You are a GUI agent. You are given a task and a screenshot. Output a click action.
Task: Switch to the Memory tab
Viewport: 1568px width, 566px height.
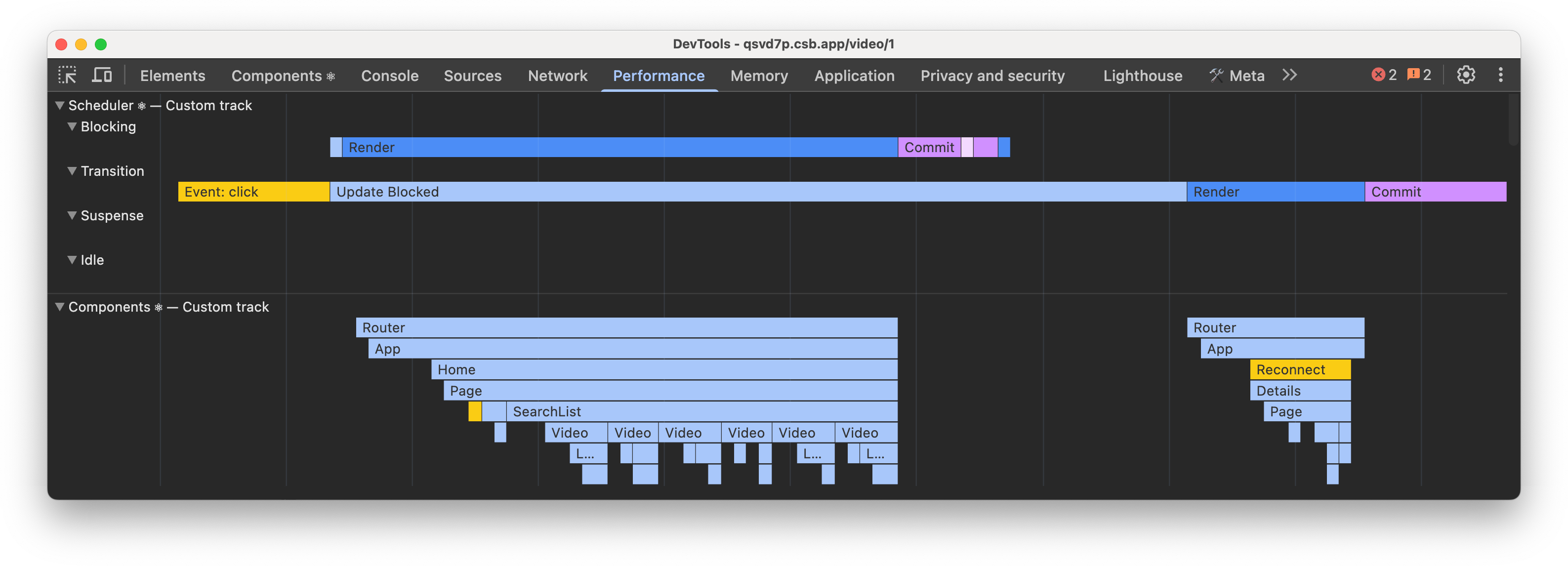click(x=758, y=76)
